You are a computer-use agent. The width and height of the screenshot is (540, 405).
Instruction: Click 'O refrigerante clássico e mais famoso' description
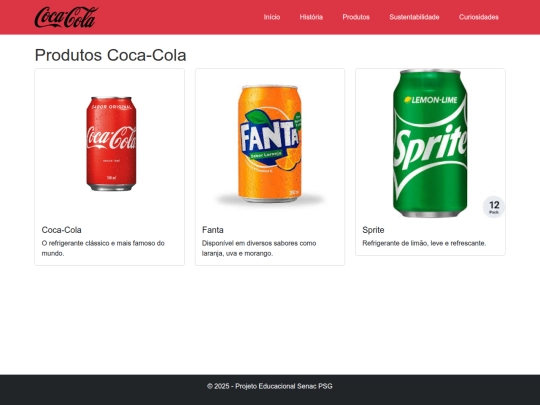click(x=103, y=248)
